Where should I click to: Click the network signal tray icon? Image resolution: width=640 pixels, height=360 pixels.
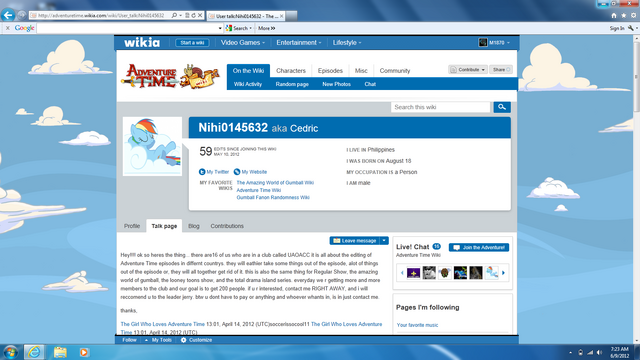[590, 352]
